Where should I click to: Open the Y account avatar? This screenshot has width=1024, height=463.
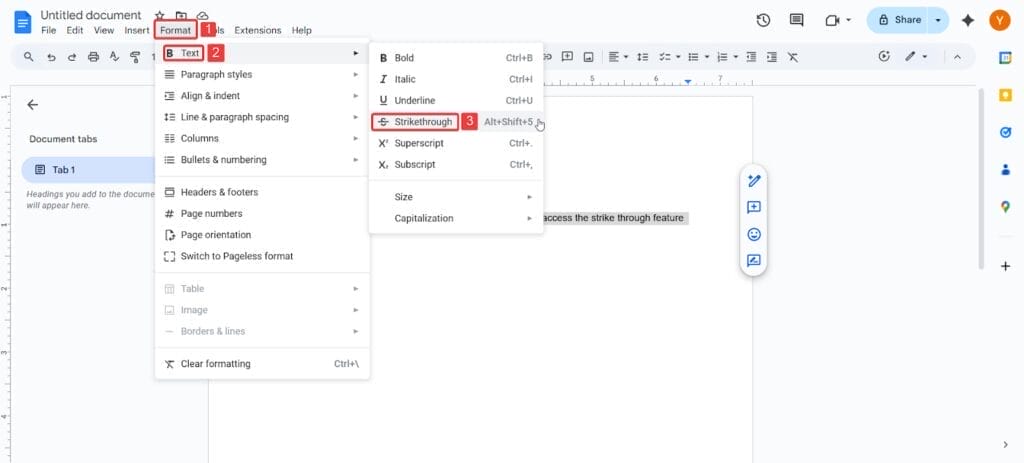click(999, 20)
